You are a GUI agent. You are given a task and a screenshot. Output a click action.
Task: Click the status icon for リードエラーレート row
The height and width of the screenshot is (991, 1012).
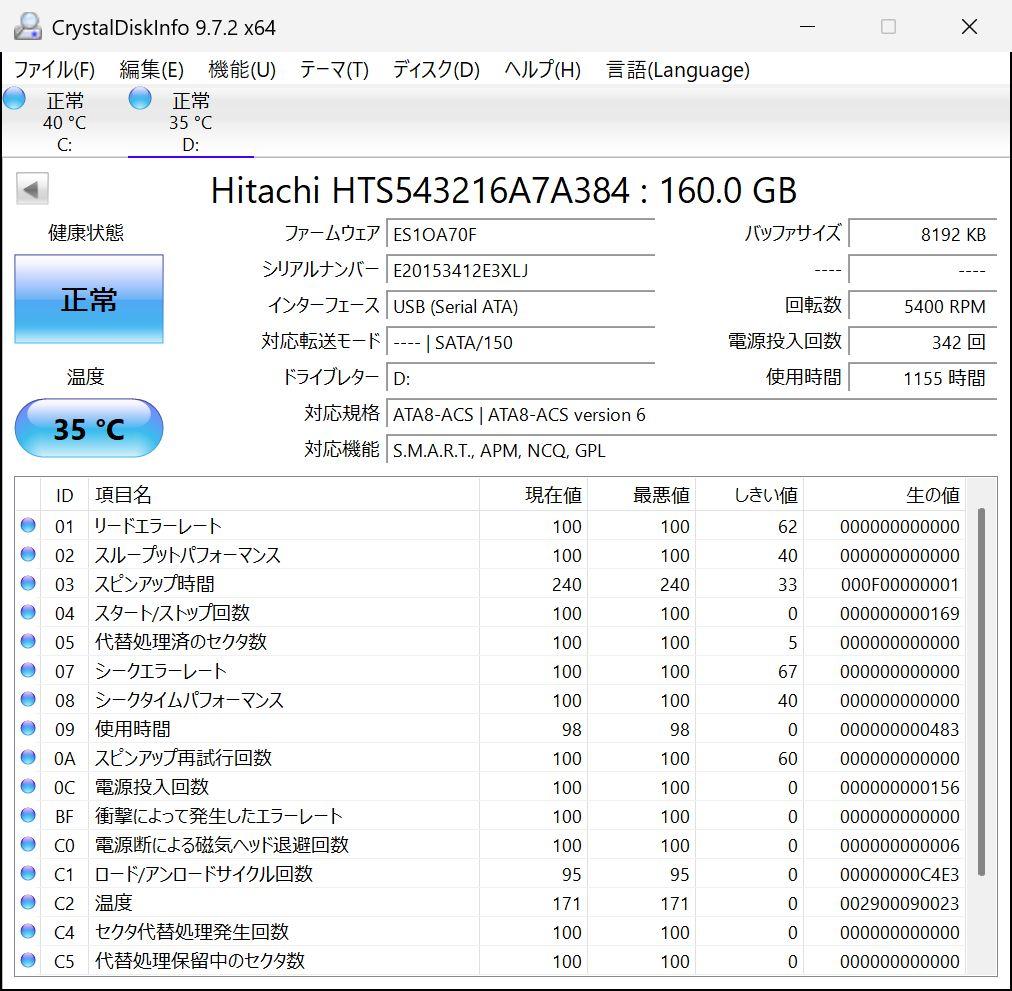coord(28,526)
